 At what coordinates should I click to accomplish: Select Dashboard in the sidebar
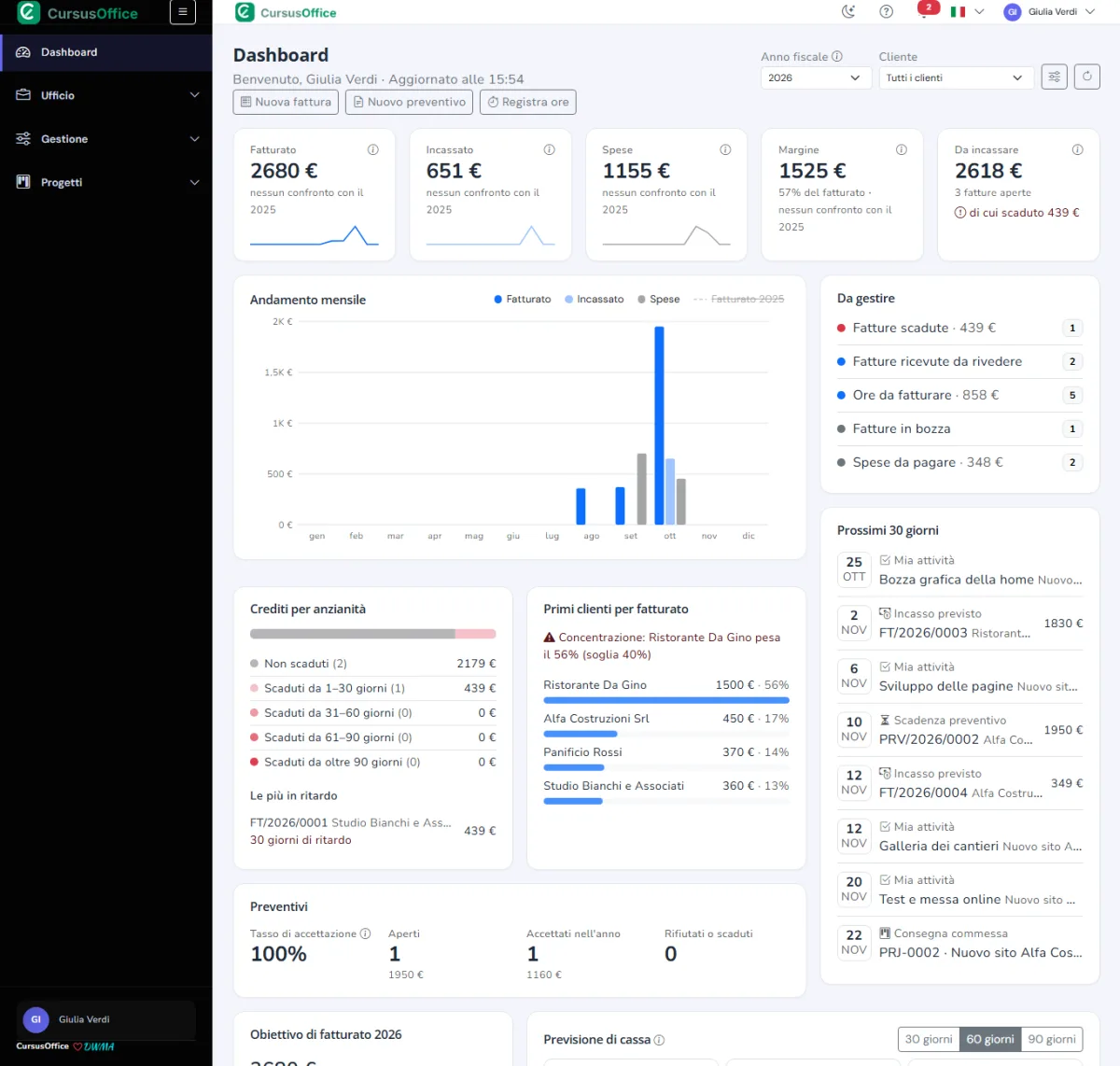point(106,52)
